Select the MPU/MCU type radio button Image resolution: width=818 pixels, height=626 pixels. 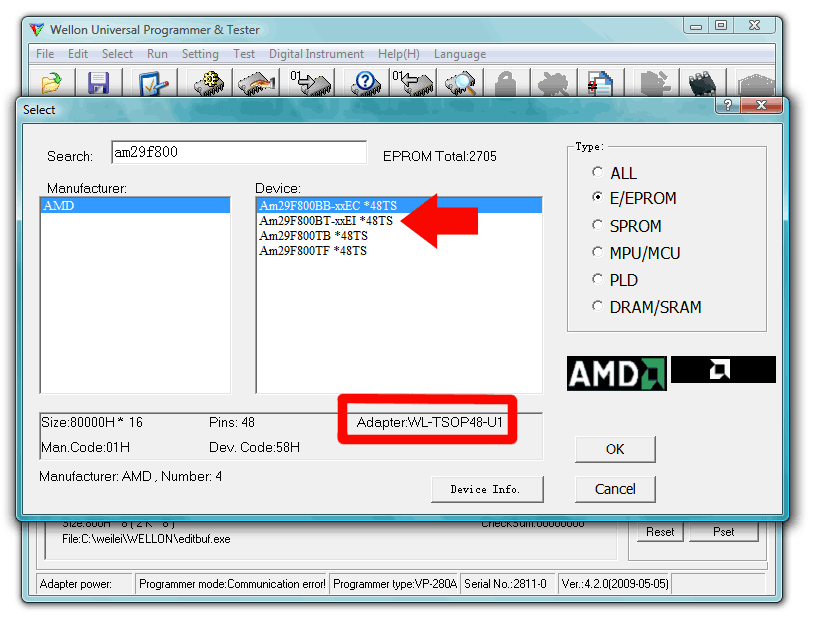[598, 252]
